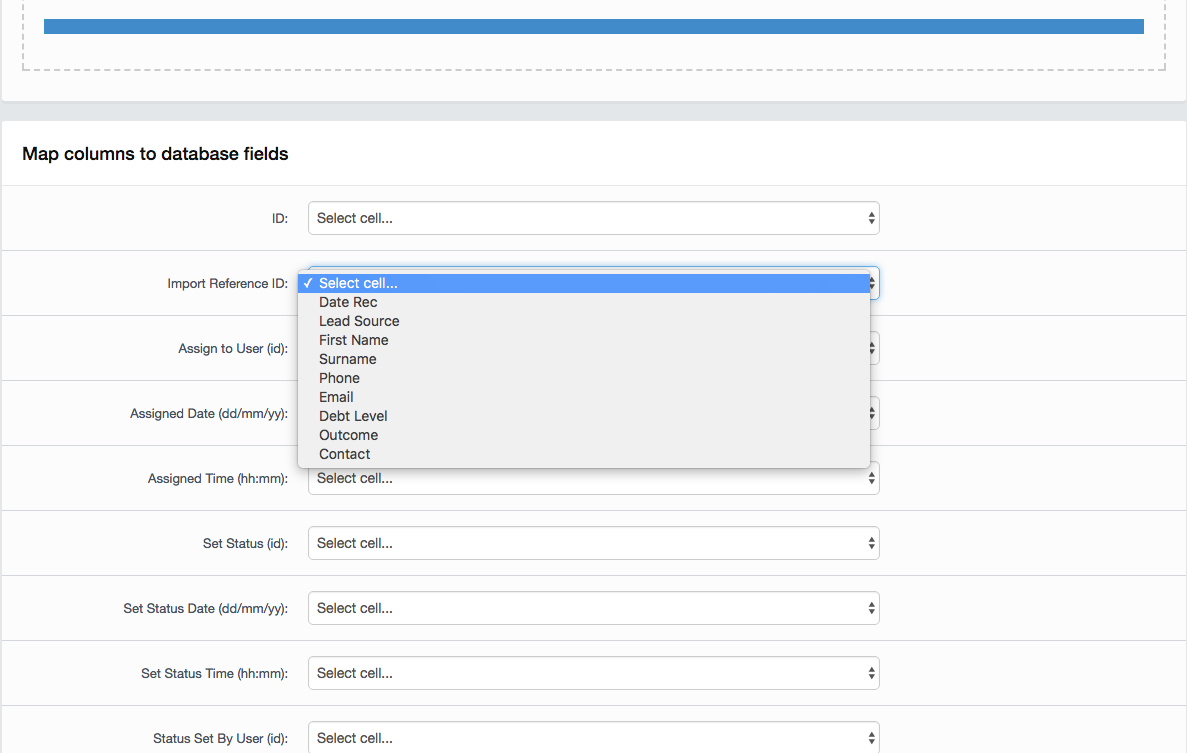Select 'Email' in the open dropdown
1187x753 pixels.
(336, 397)
